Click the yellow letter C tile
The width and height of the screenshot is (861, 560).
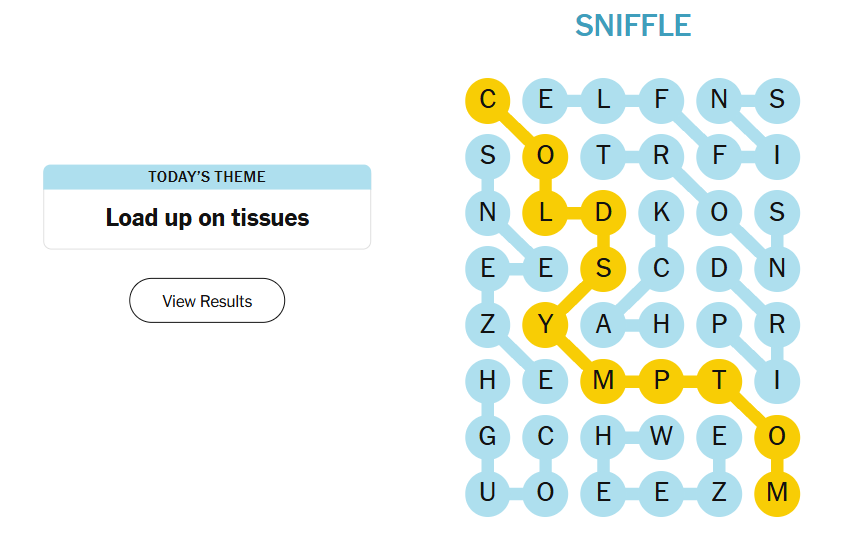click(488, 99)
